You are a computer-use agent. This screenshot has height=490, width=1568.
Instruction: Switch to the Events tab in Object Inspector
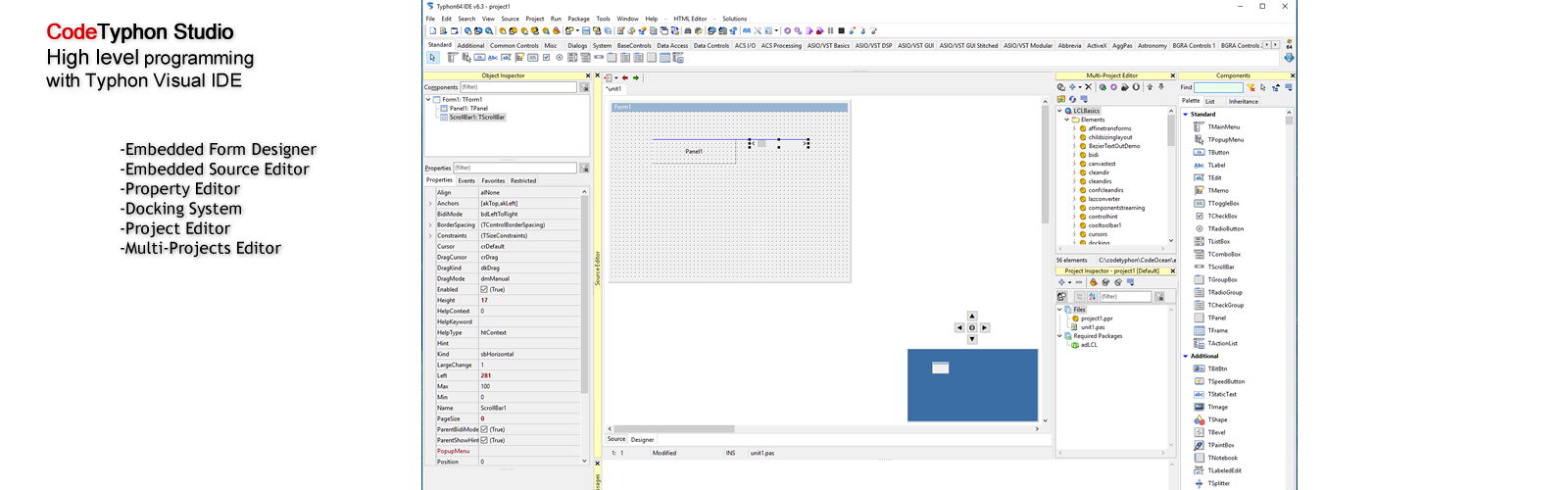pyautogui.click(x=466, y=181)
